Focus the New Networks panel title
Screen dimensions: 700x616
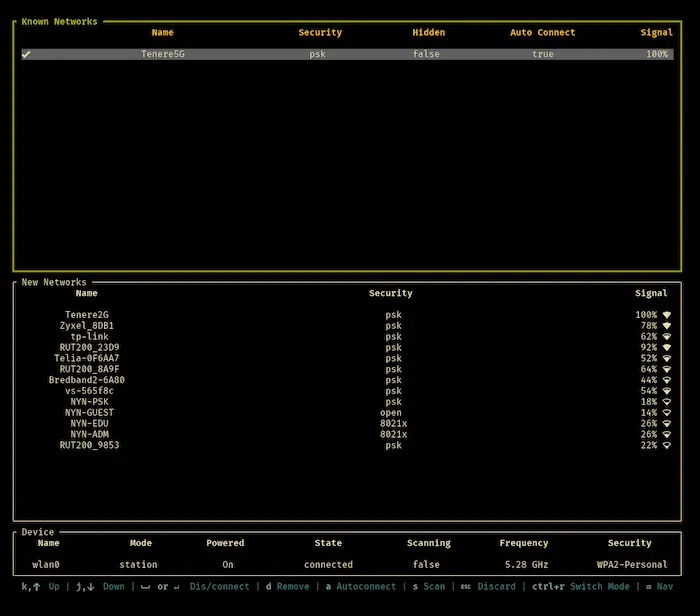point(54,283)
